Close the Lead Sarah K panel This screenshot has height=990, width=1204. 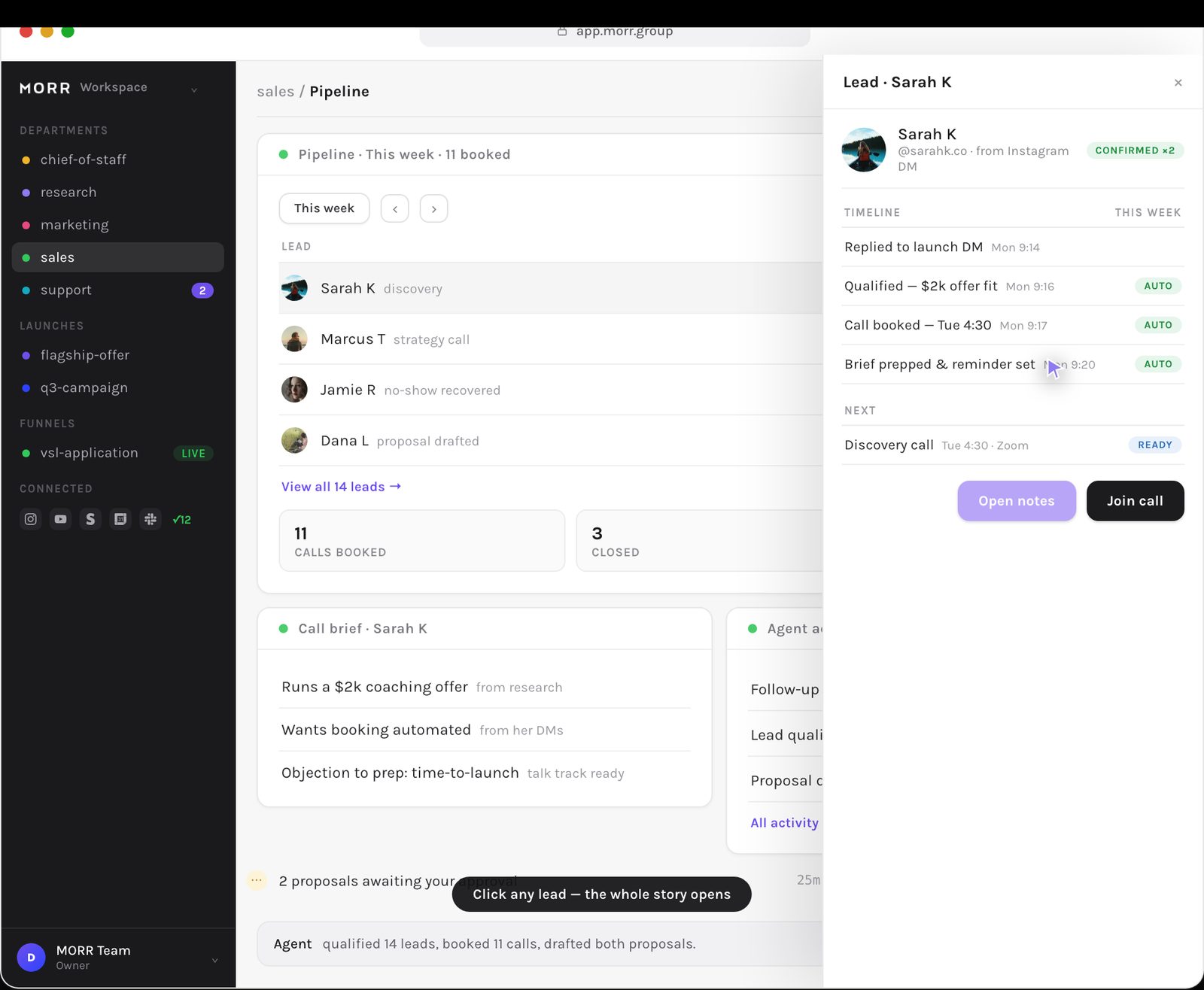click(x=1178, y=83)
